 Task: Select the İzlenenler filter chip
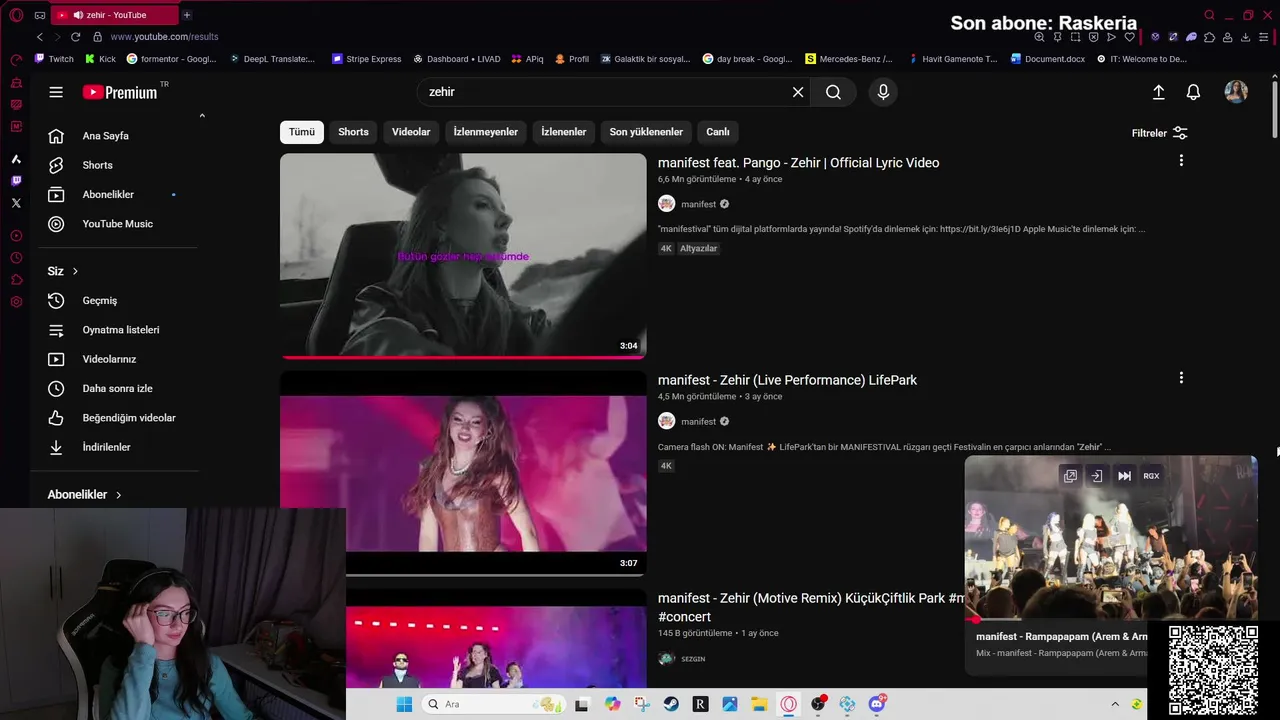click(564, 132)
